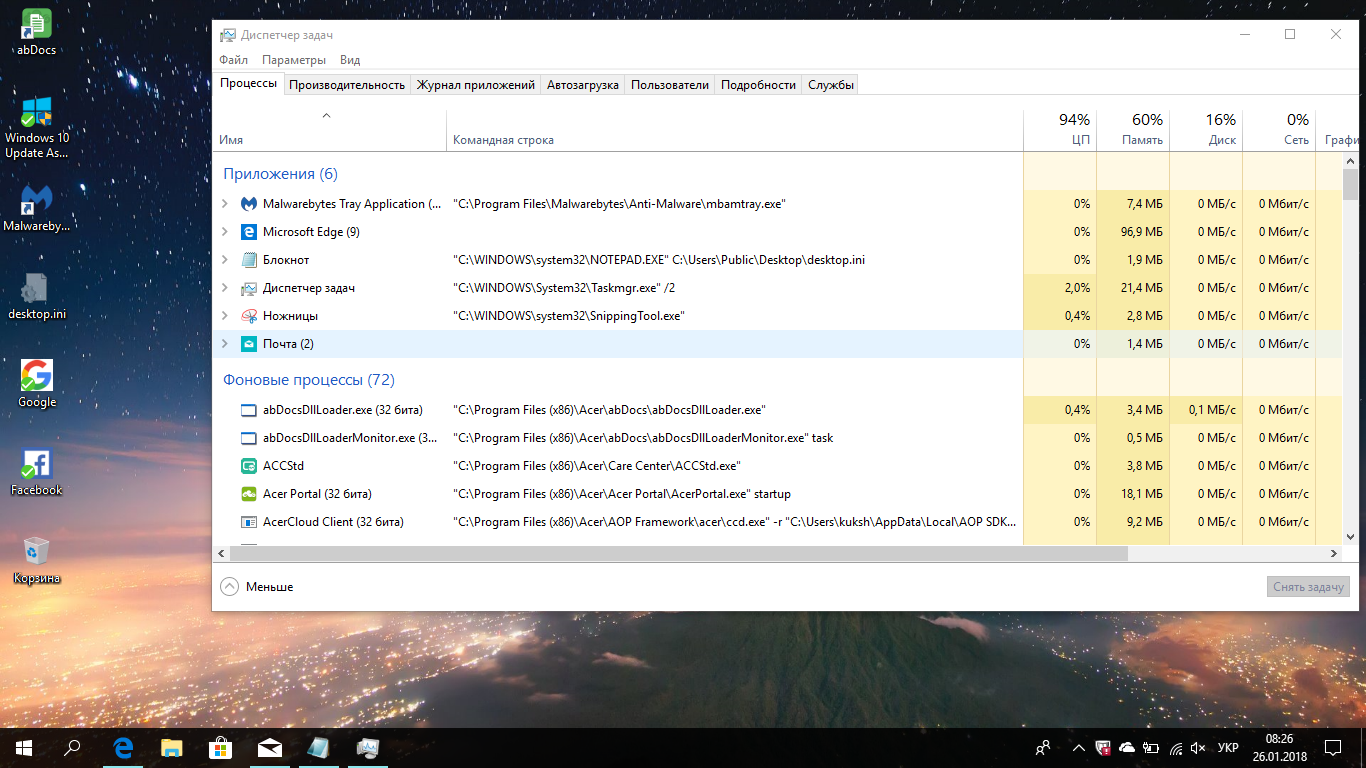Select the Фоновые процессы (72) group header
1366x768 pixels.
309,380
